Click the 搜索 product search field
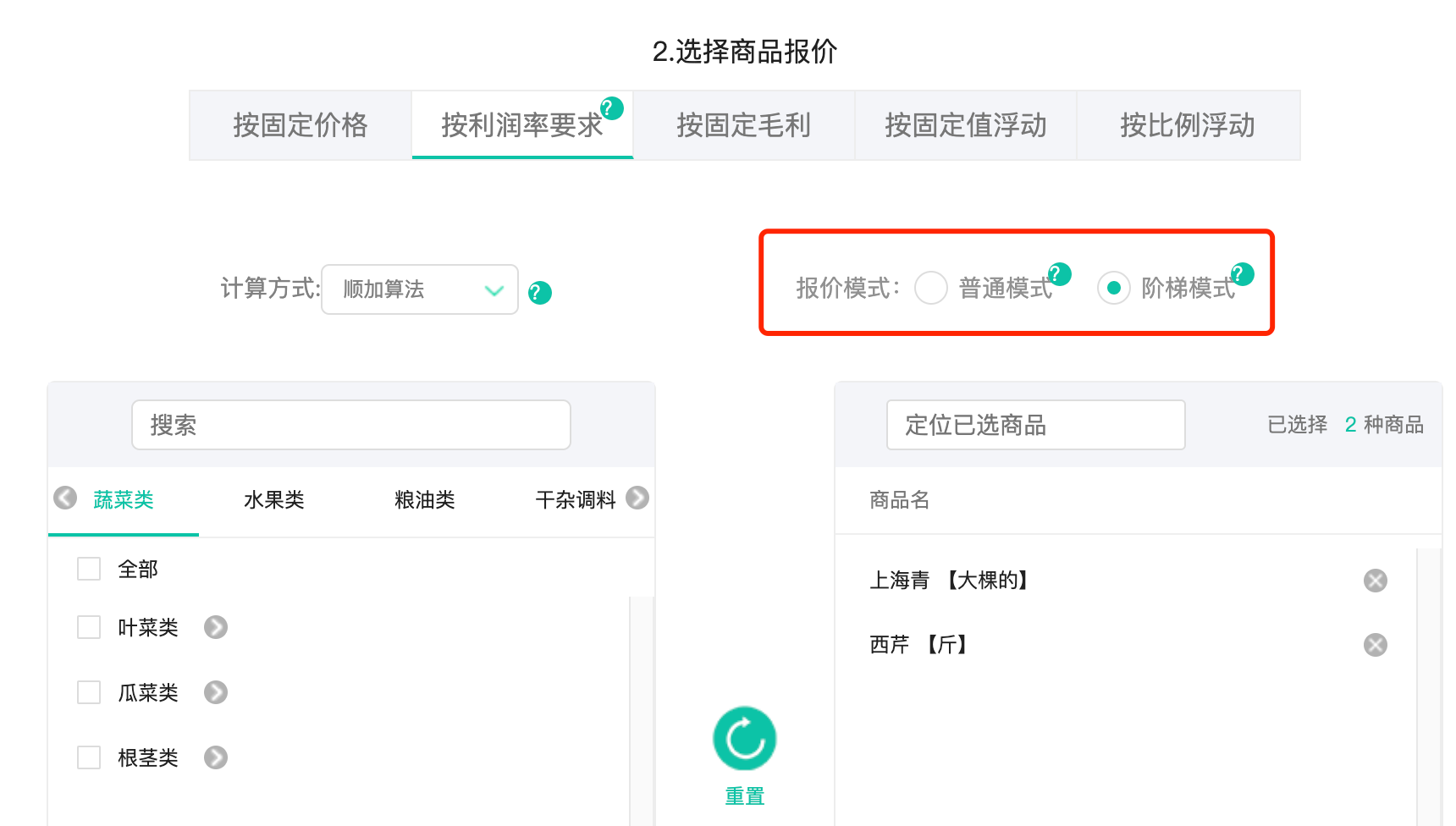 point(351,425)
